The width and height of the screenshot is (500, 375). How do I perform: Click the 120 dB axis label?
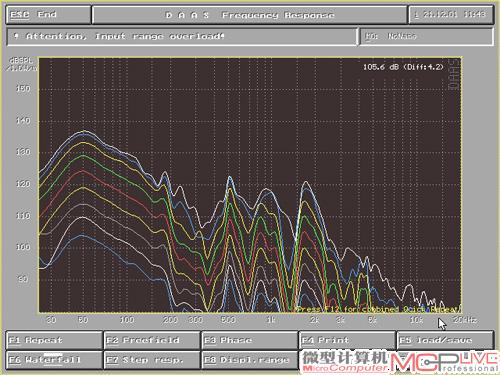(x=23, y=184)
